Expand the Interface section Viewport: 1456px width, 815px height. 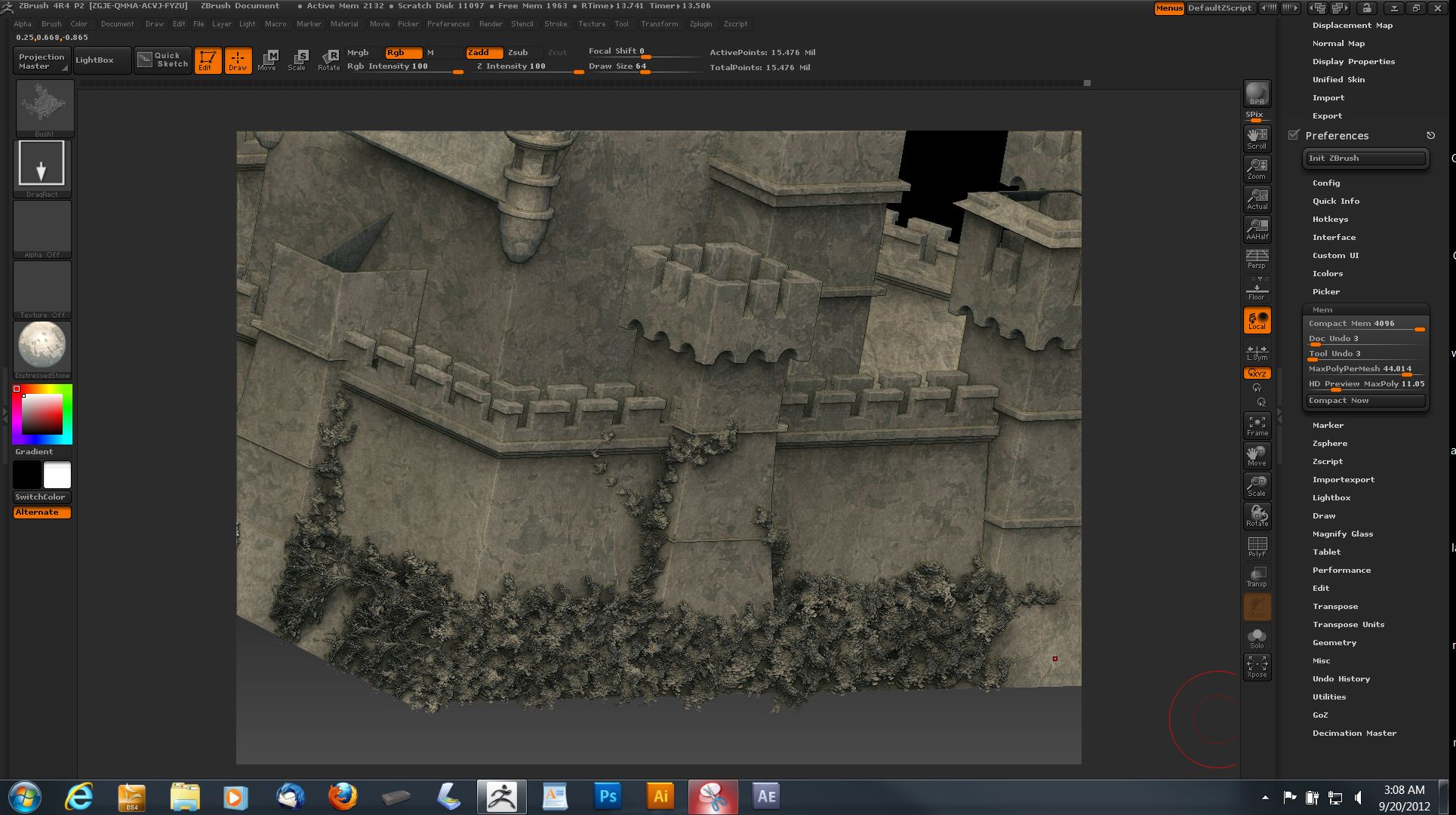pos(1334,238)
